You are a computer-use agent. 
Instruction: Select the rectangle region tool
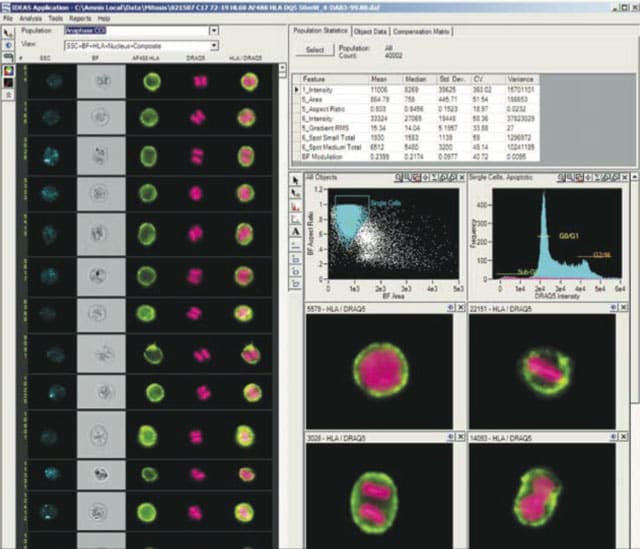tap(296, 258)
